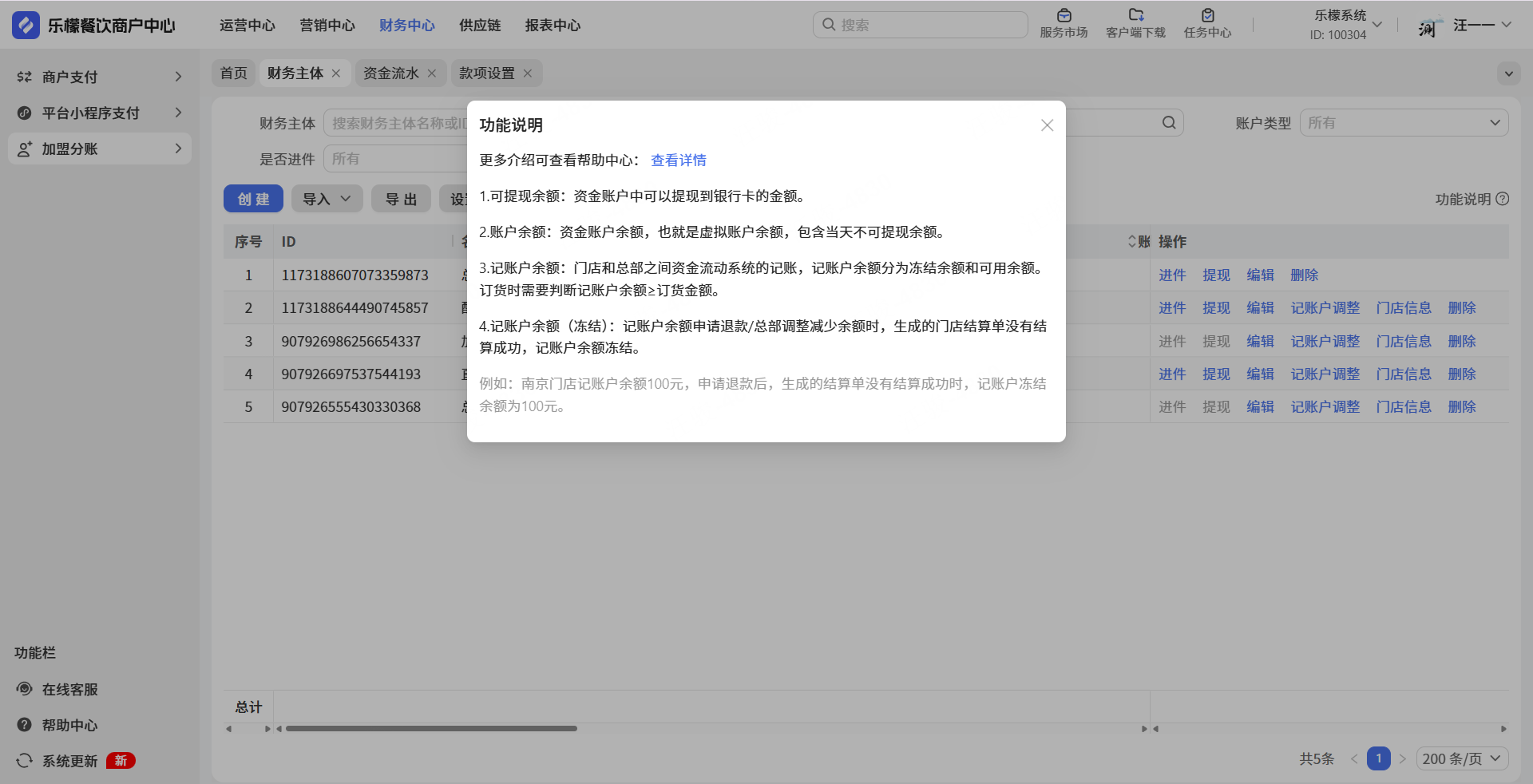The width and height of the screenshot is (1533, 784).
Task: Click 删除 for row 5
Action: click(1462, 407)
